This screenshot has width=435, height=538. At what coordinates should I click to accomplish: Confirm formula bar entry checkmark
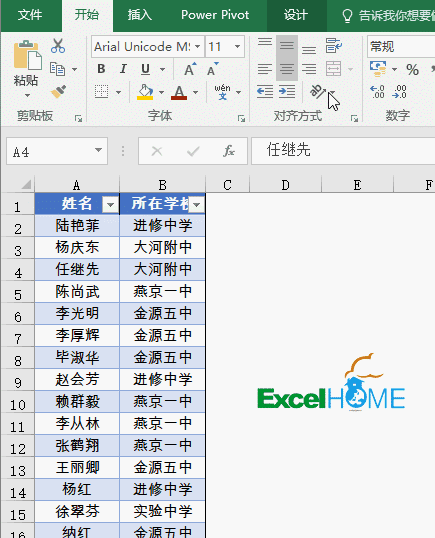[193, 151]
